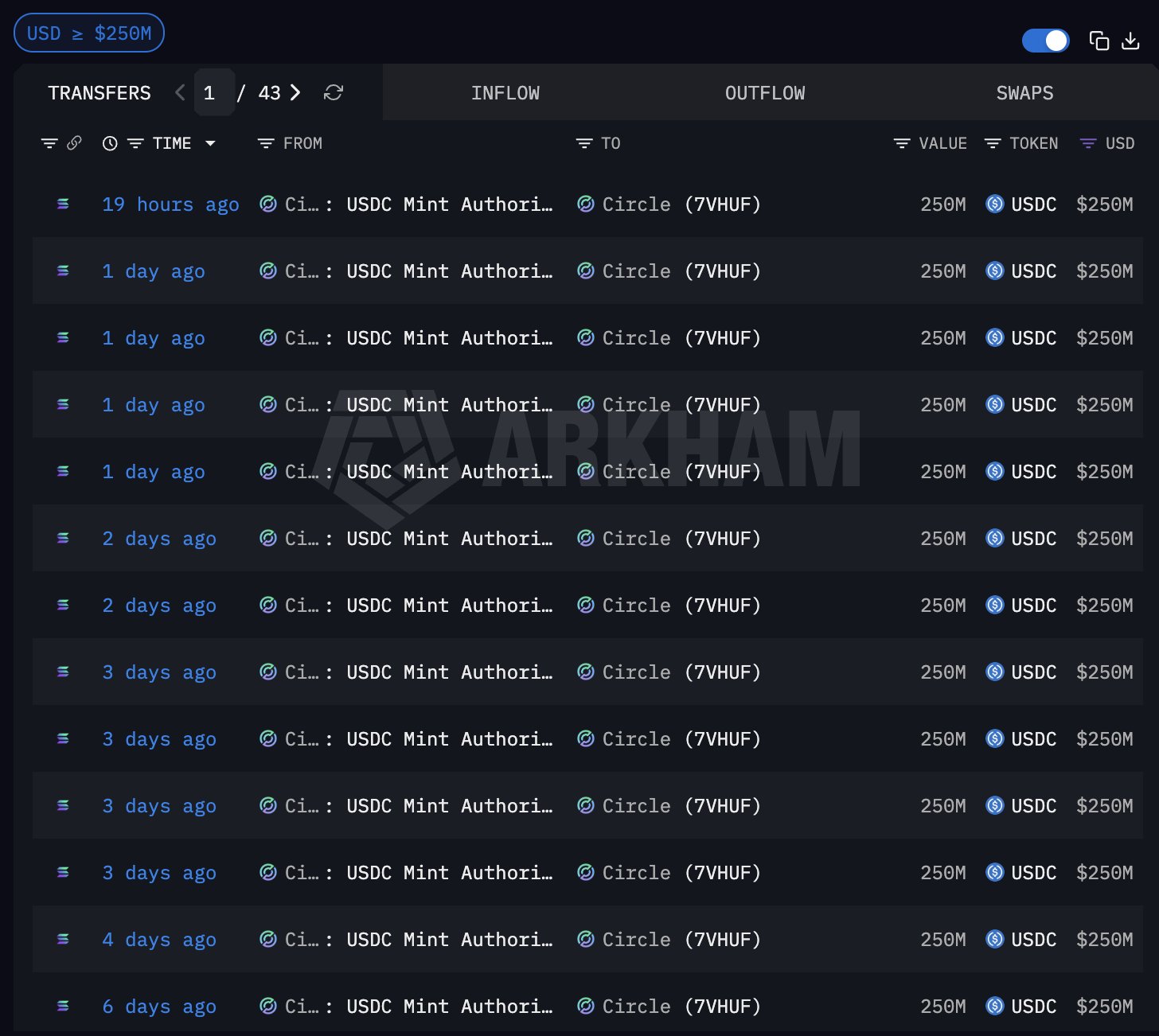Click USDC token name in 6 days ago row
Image resolution: width=1159 pixels, height=1036 pixels.
click(x=1034, y=1007)
